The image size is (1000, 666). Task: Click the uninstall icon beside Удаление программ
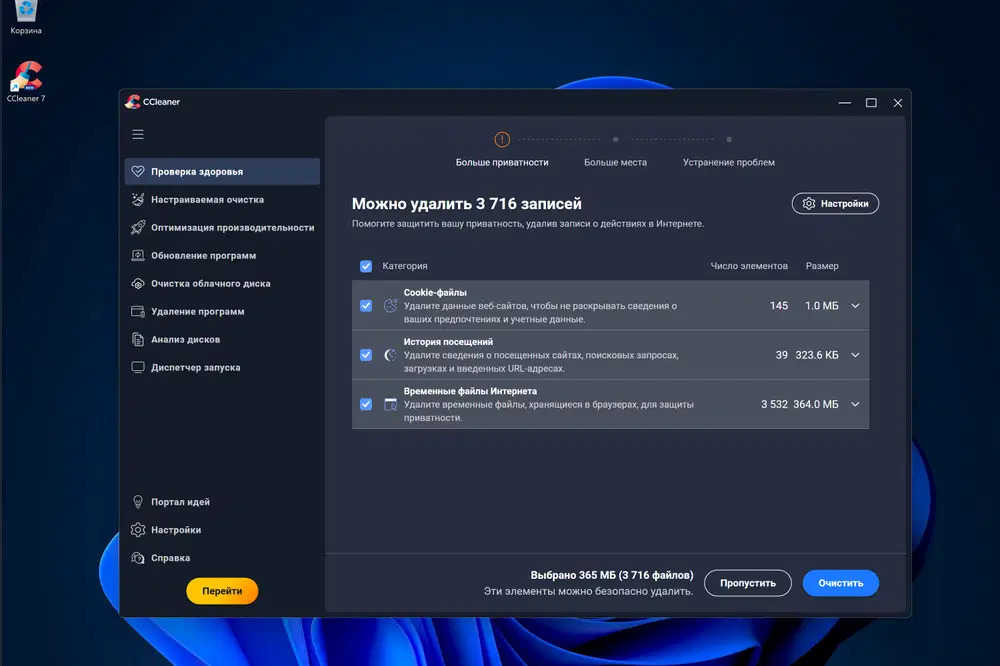click(x=138, y=312)
